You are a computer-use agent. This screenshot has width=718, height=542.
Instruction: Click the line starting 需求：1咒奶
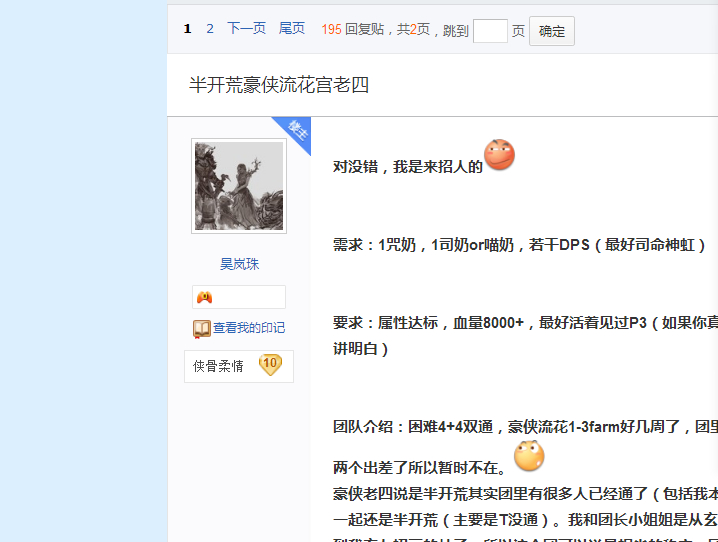tap(519, 245)
